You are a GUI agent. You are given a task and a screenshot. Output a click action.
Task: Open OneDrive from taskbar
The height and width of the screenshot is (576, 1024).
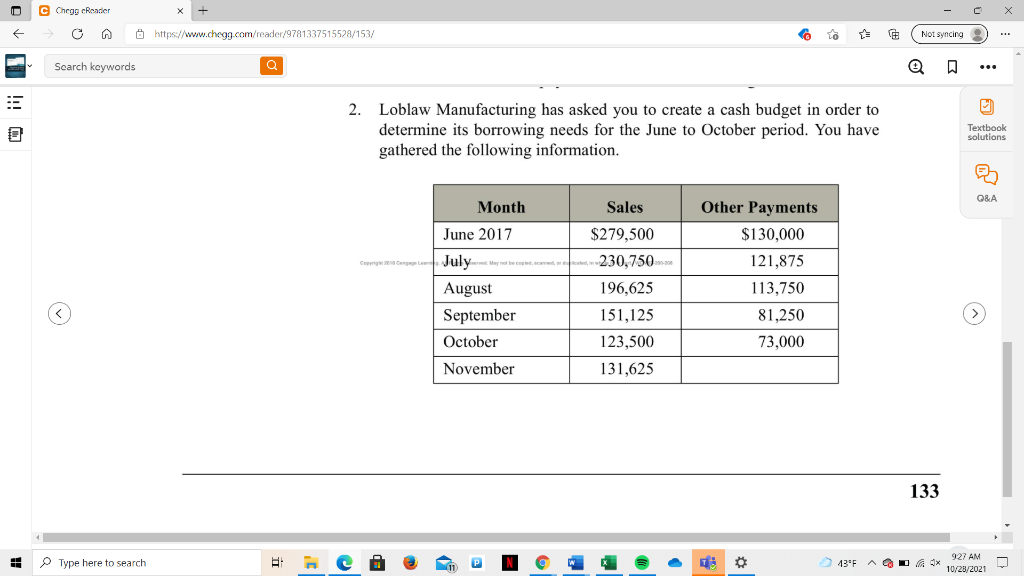[x=675, y=562]
